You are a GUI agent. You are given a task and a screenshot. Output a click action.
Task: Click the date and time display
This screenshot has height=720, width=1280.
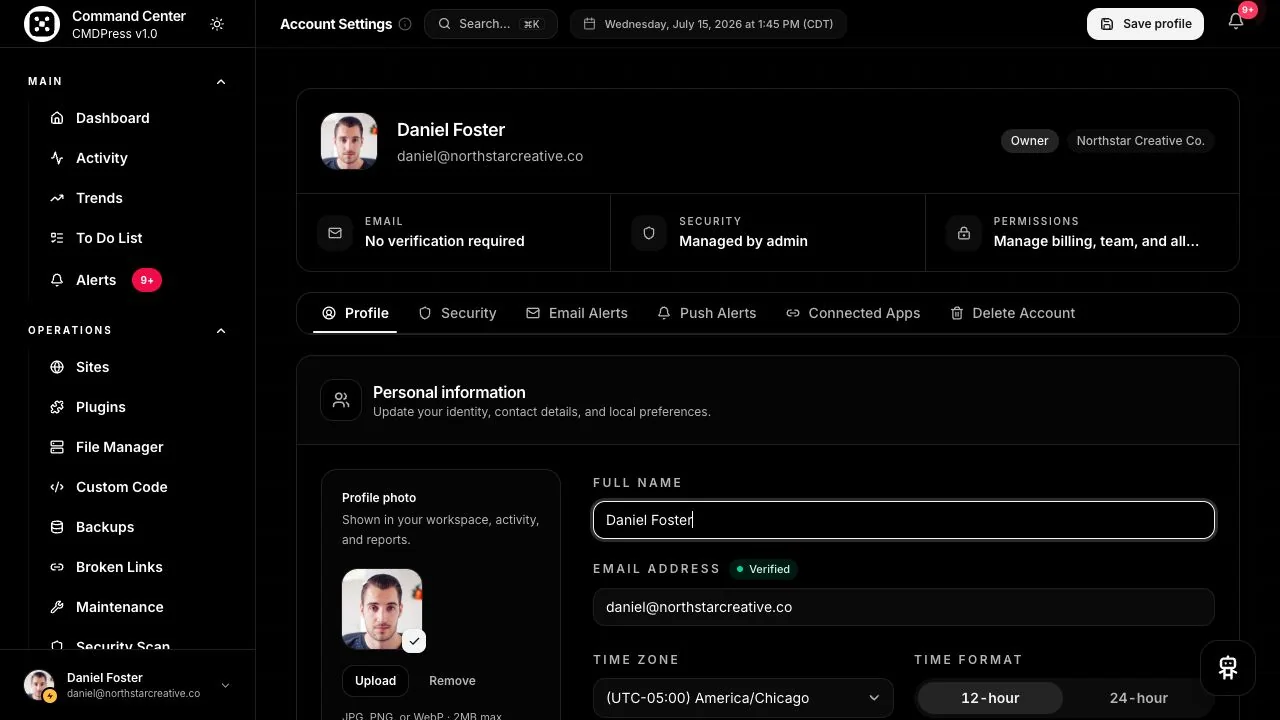pos(708,24)
